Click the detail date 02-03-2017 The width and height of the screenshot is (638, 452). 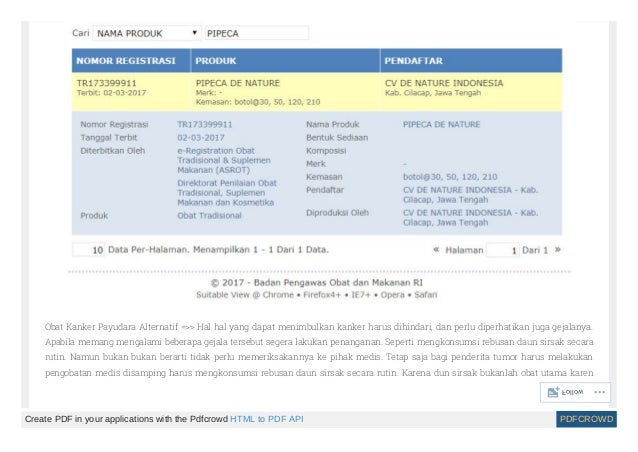tap(201, 138)
